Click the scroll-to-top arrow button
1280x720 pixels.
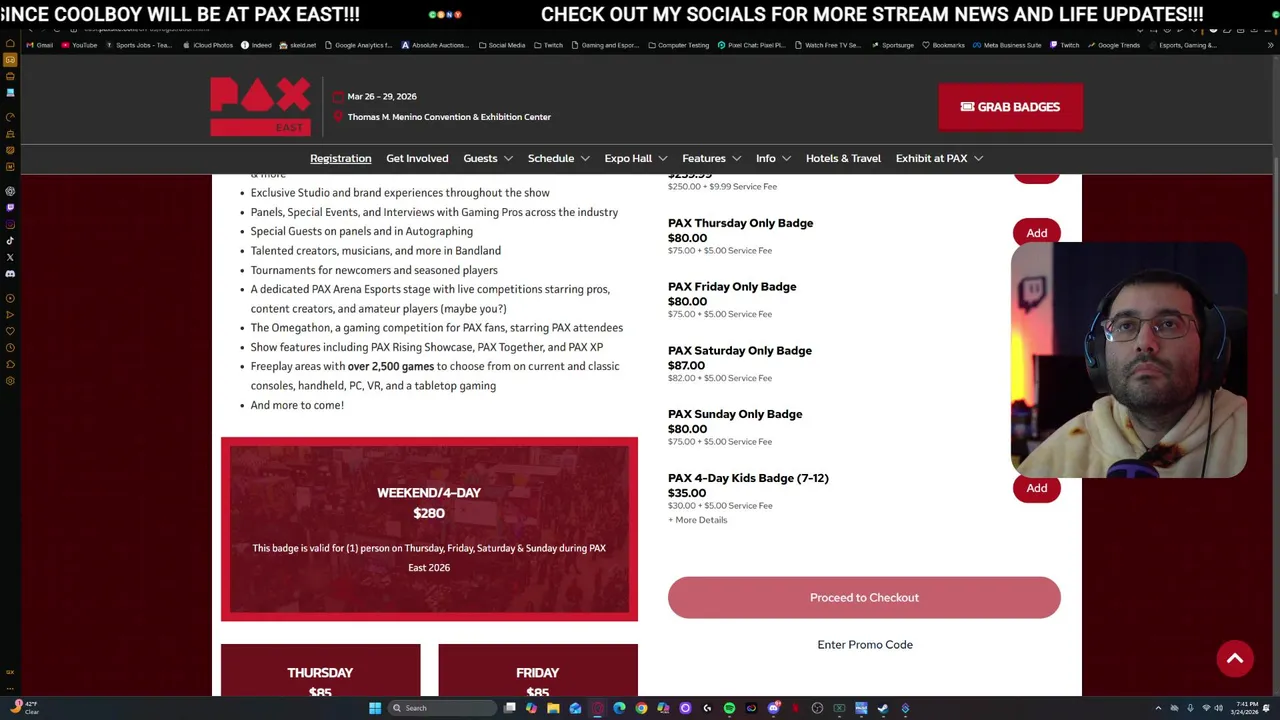(1235, 659)
